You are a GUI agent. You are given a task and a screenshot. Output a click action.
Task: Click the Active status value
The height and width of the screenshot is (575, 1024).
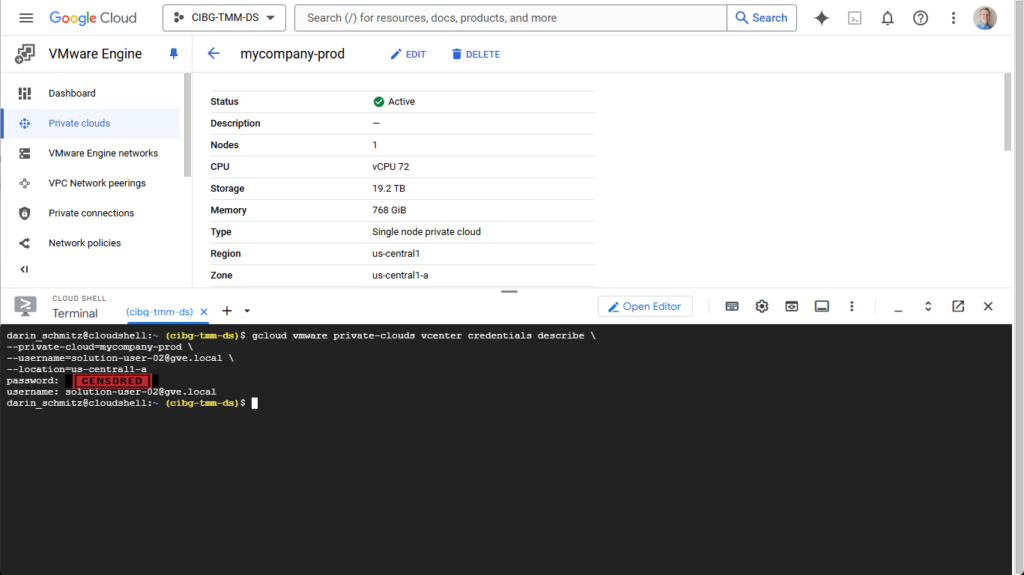coord(394,101)
